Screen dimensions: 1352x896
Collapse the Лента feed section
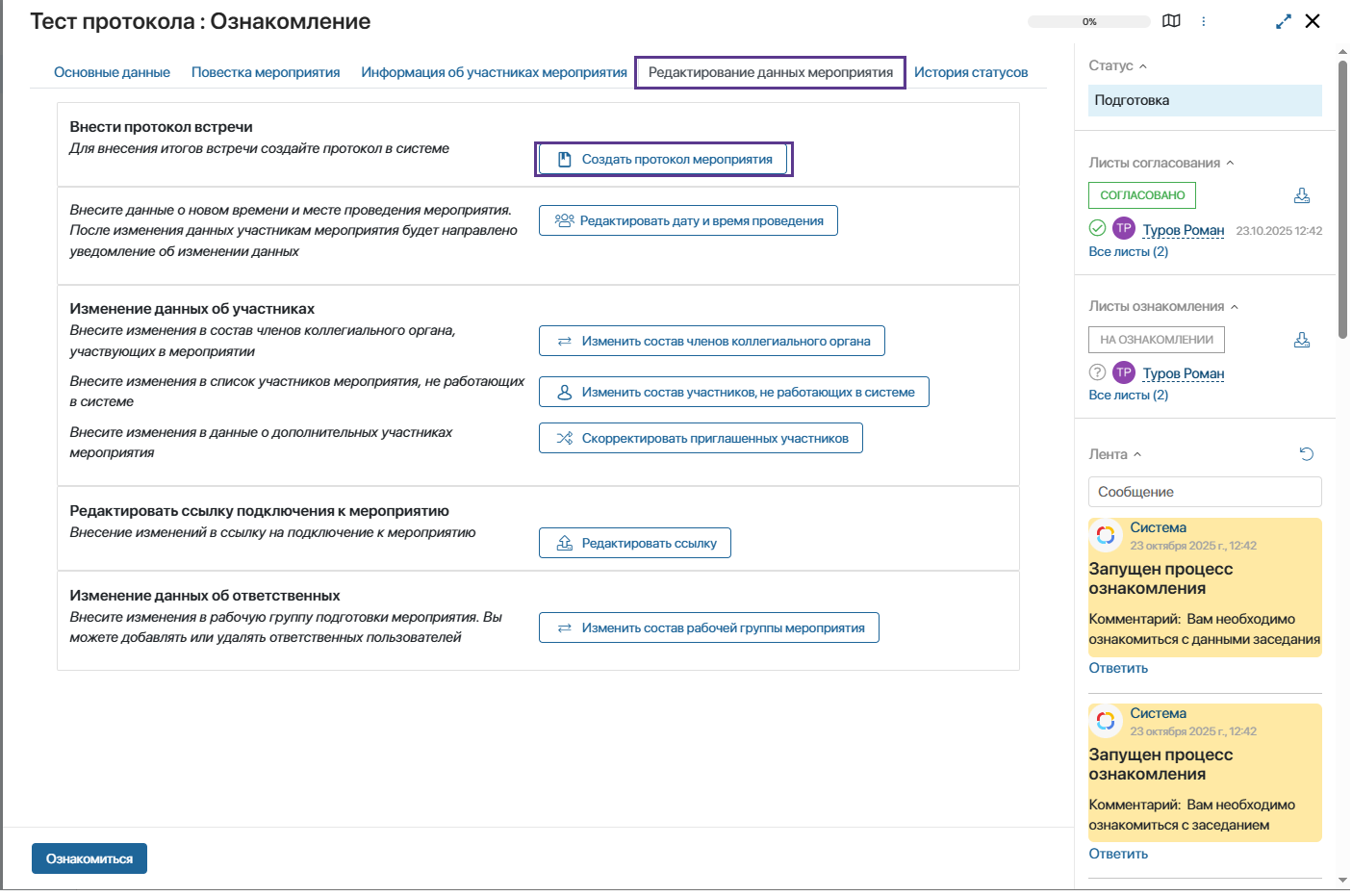point(1137,455)
